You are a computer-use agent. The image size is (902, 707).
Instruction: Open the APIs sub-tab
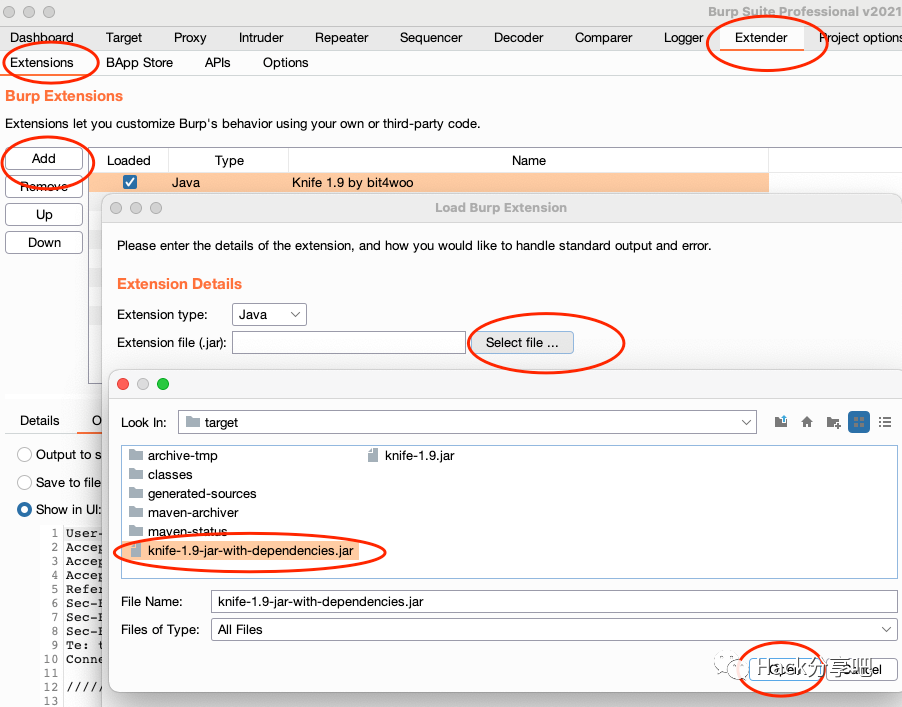point(217,63)
